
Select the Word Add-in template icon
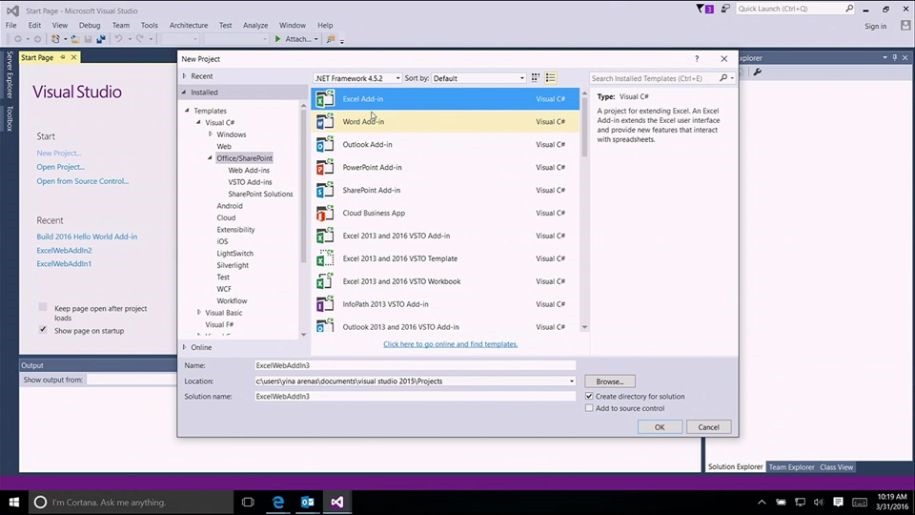(325, 122)
